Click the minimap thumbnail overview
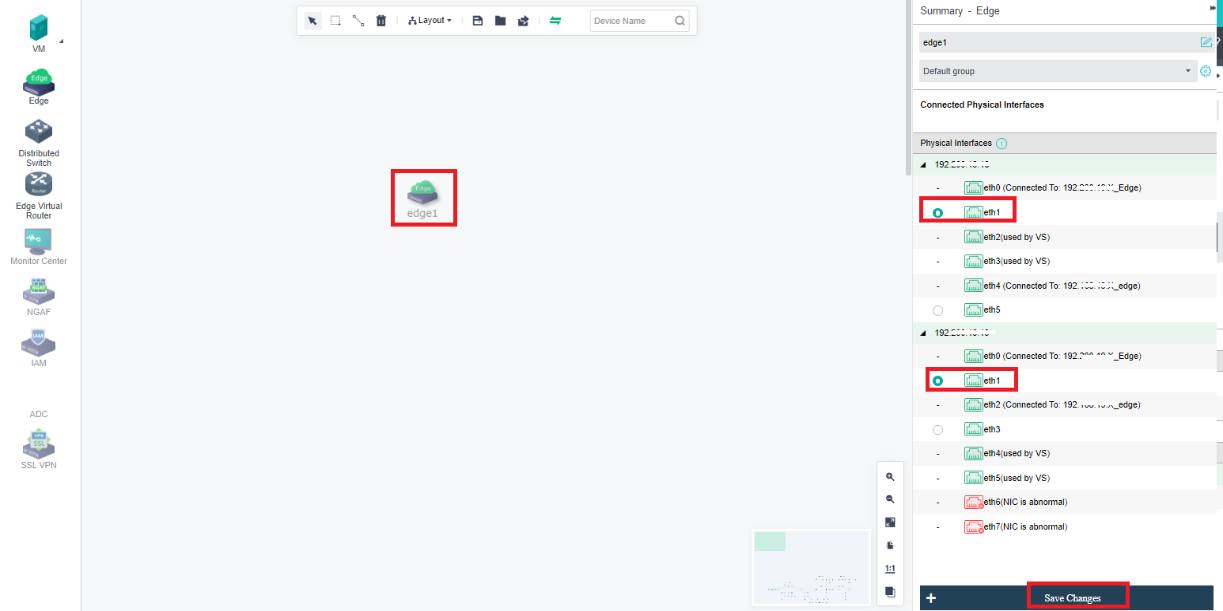The width and height of the screenshot is (1223, 611). click(811, 567)
